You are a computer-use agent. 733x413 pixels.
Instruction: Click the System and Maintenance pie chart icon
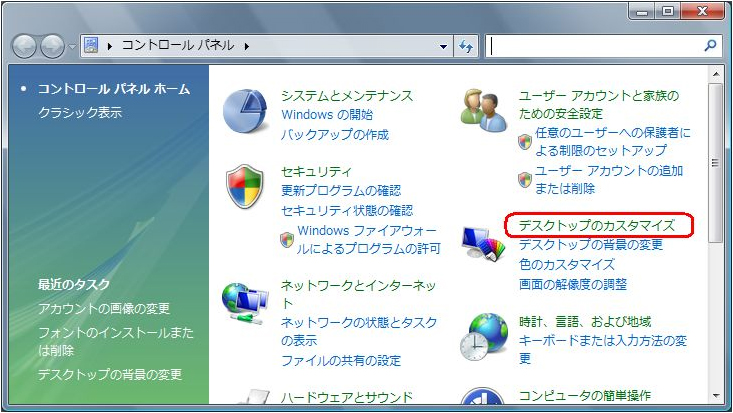(x=245, y=112)
